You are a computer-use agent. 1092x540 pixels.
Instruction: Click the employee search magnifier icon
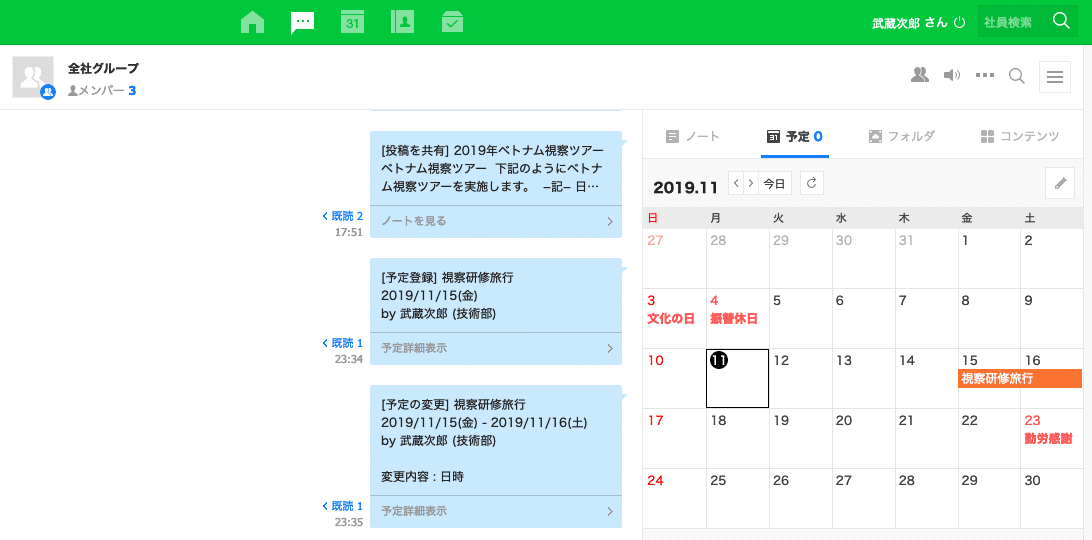1061,21
